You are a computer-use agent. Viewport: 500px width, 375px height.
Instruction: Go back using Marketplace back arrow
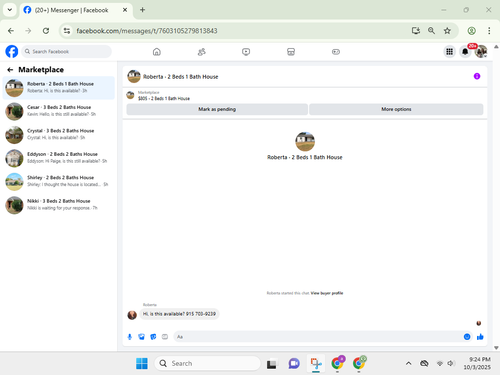[10, 70]
